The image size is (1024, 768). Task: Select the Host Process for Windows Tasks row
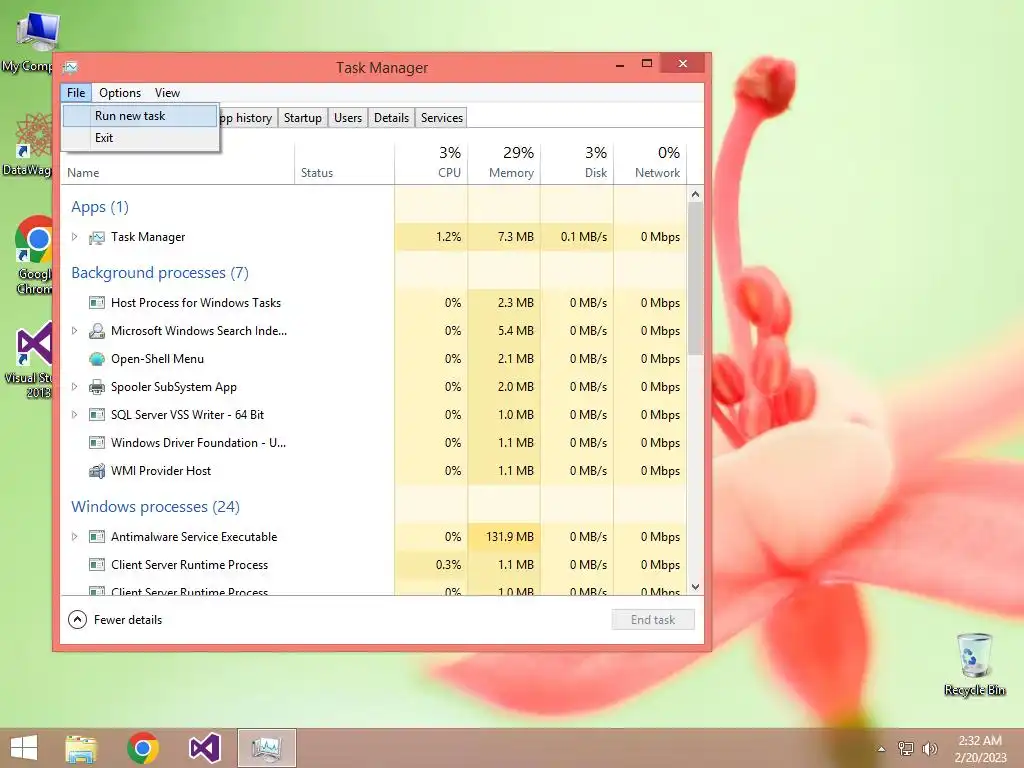374,303
